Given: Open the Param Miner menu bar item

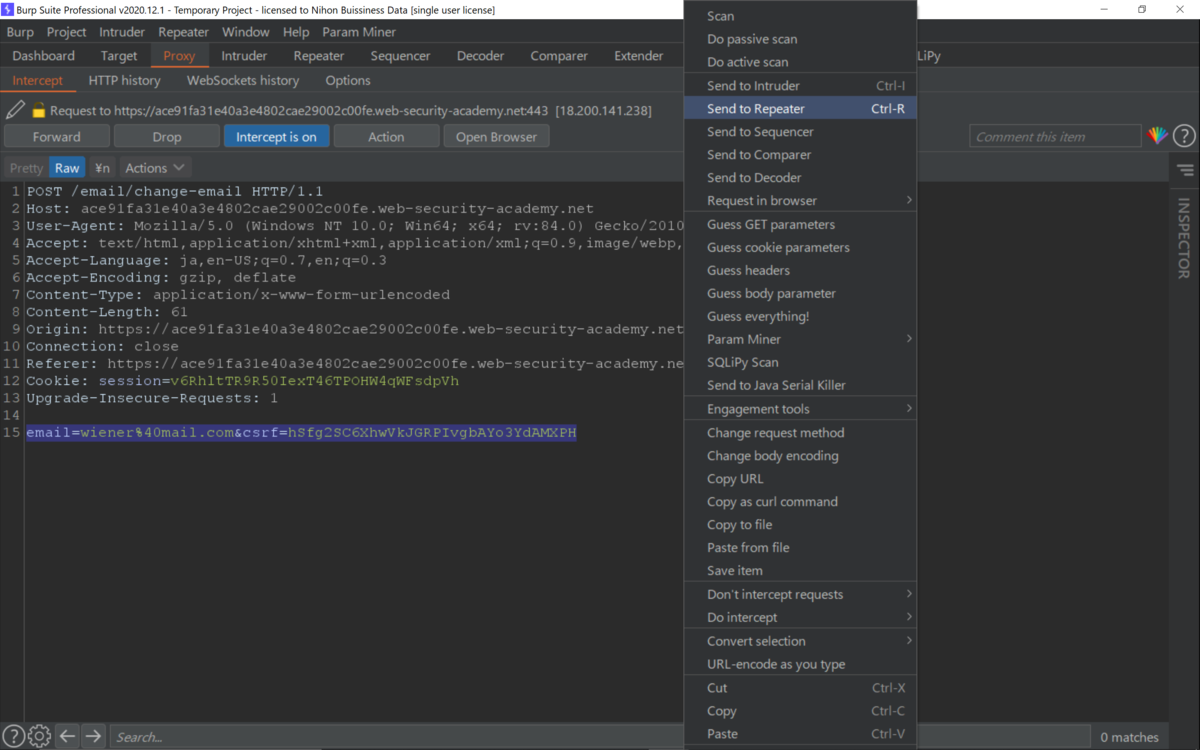Looking at the screenshot, I should click(x=359, y=32).
